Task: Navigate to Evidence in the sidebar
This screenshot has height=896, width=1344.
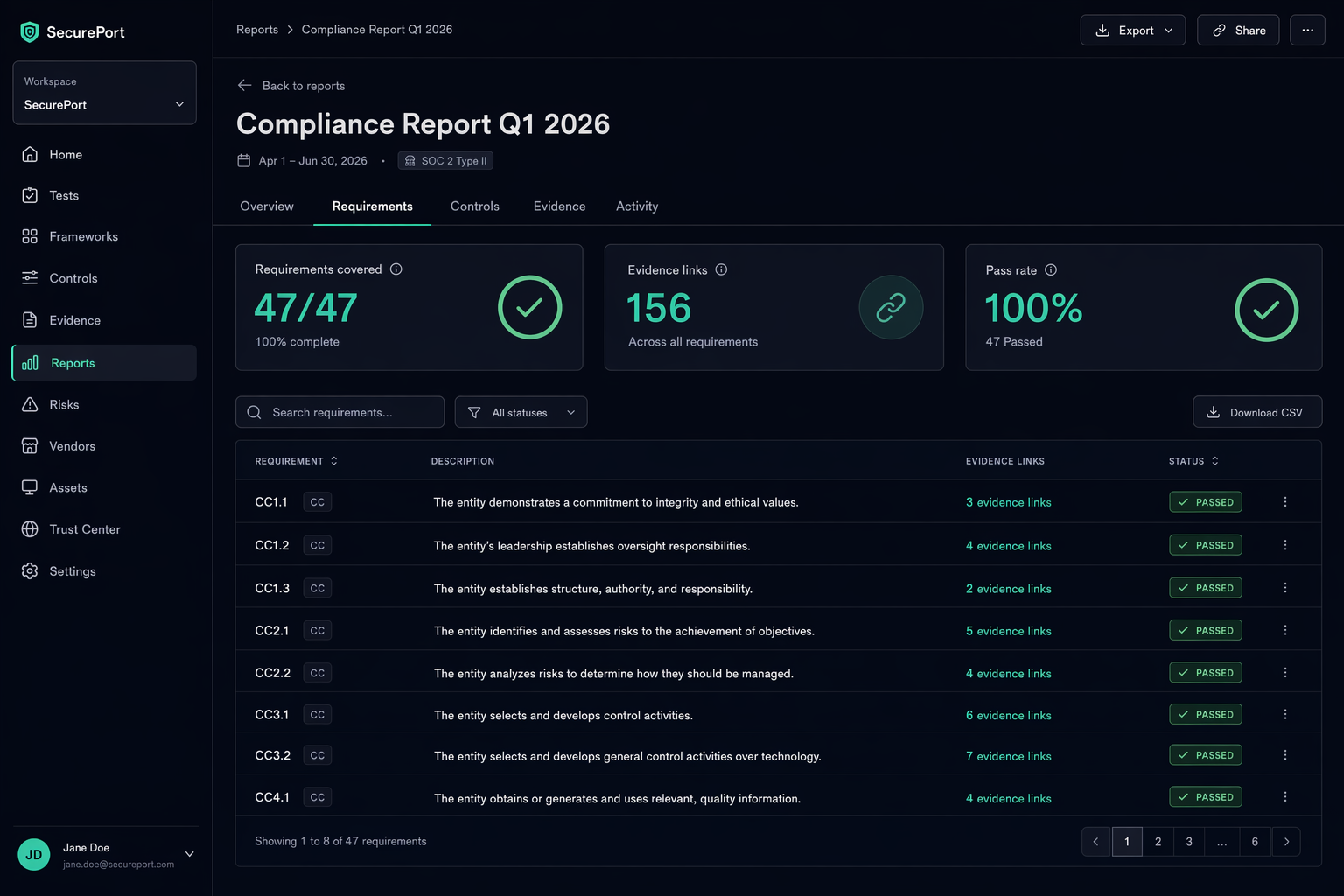Action: (x=104, y=320)
